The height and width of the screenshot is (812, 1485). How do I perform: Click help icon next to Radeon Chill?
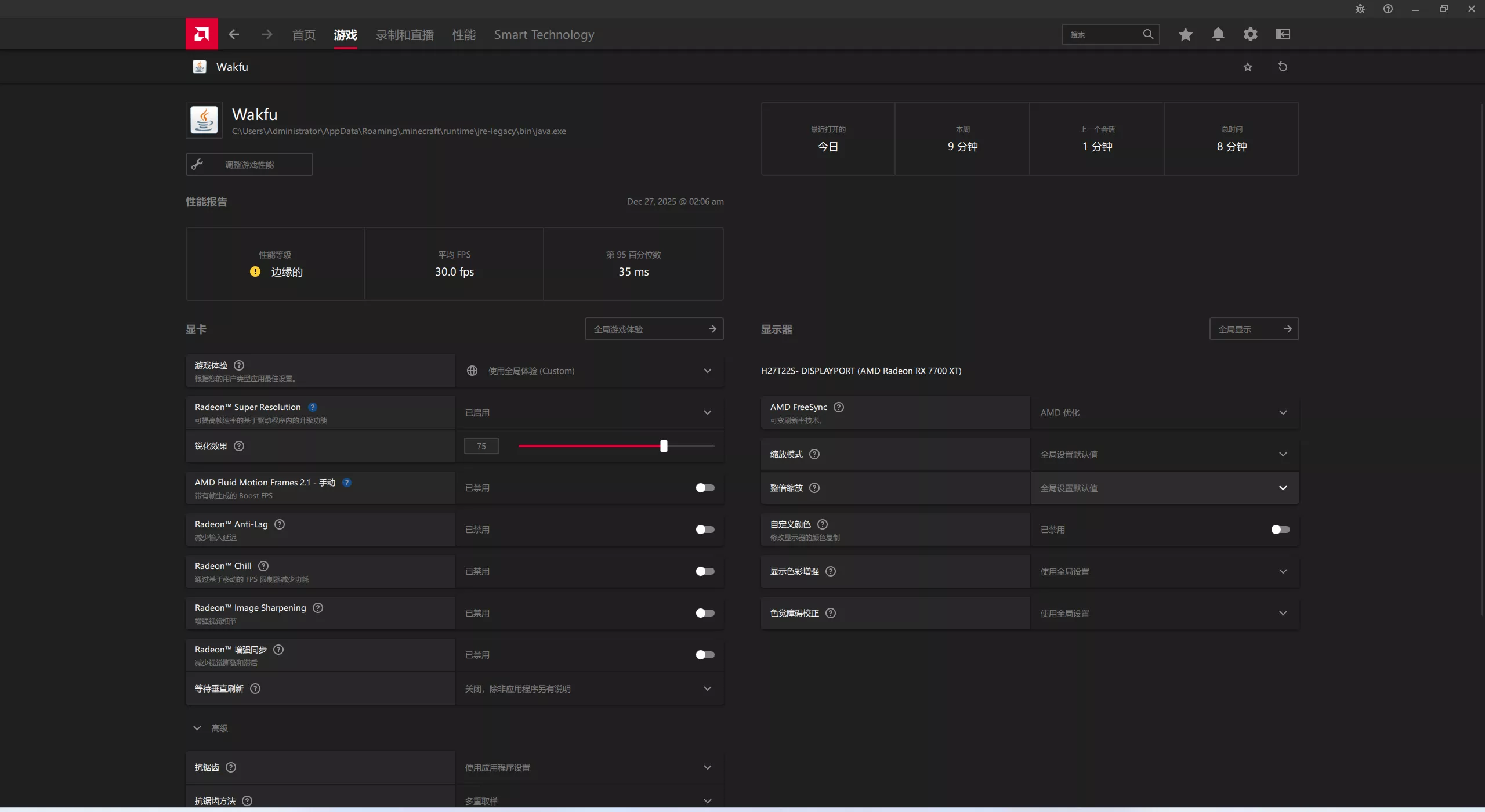click(263, 566)
